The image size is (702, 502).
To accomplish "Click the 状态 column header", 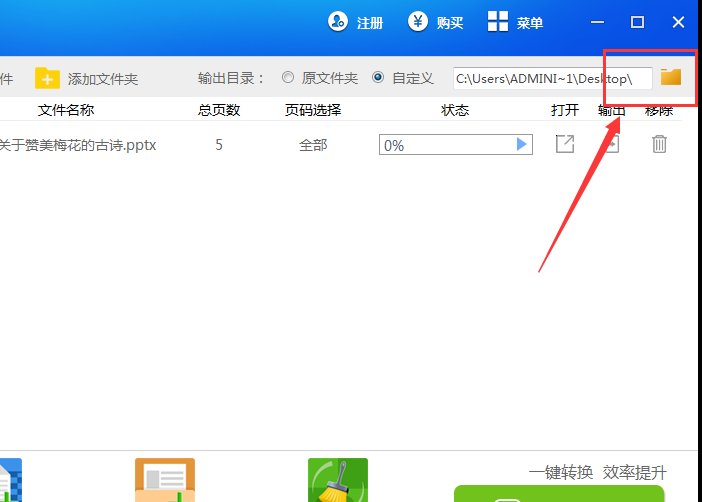I will (455, 110).
